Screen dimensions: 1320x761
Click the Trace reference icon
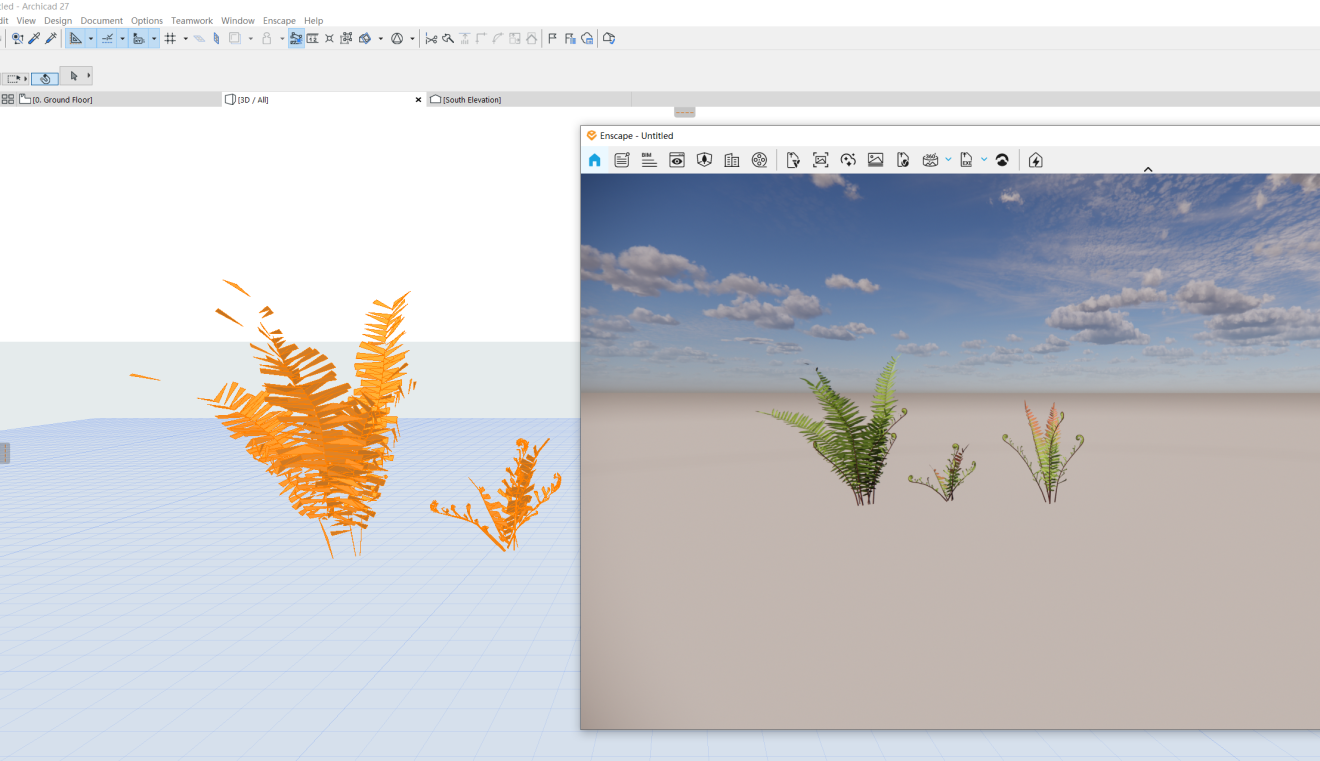pyautogui.click(x=234, y=38)
